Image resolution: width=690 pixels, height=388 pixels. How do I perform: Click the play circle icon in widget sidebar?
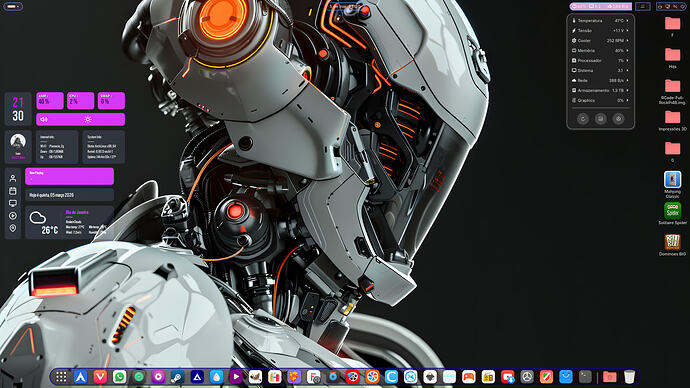click(x=13, y=216)
